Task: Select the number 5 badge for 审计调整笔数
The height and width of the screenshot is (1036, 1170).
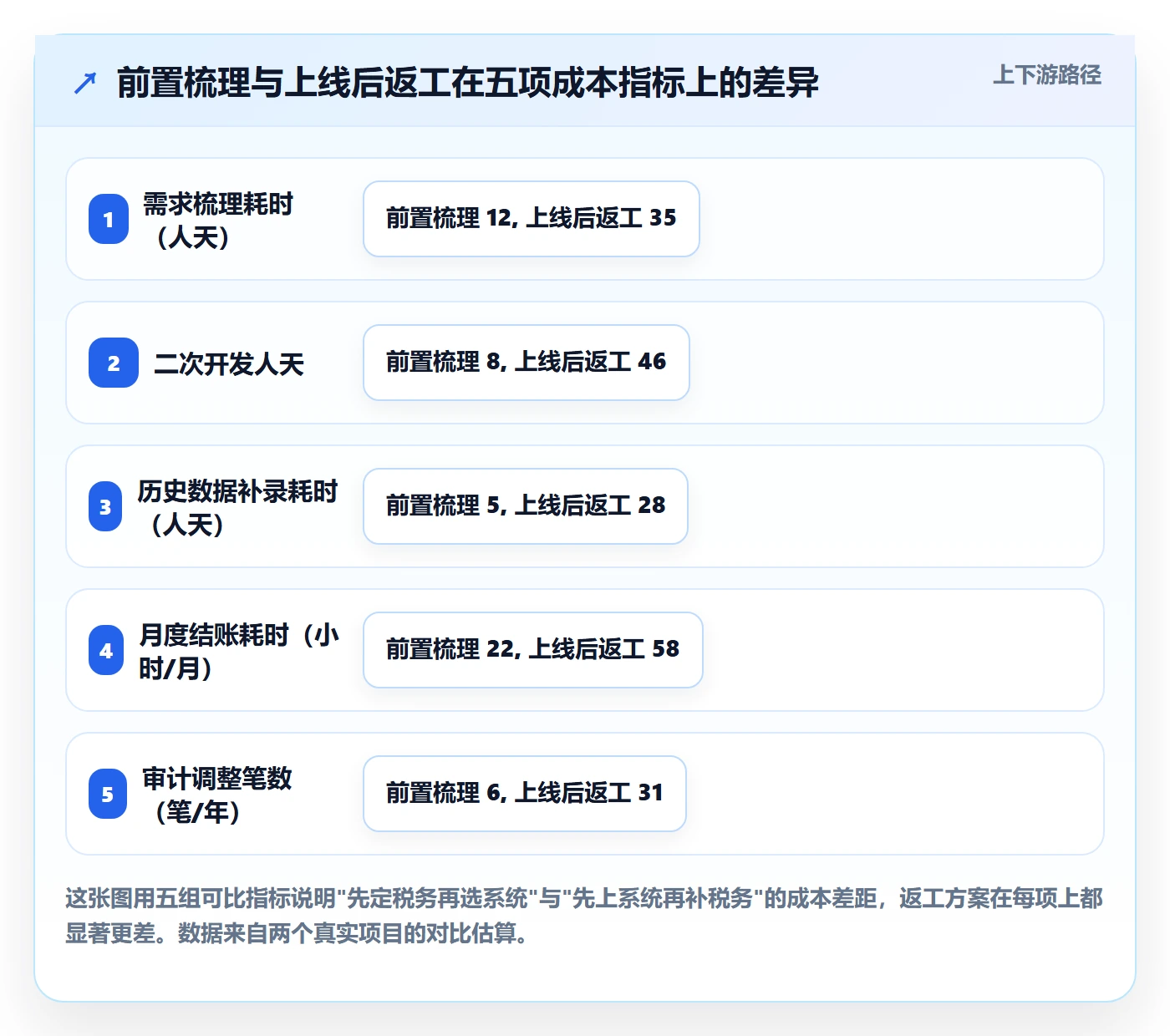Action: point(108,794)
